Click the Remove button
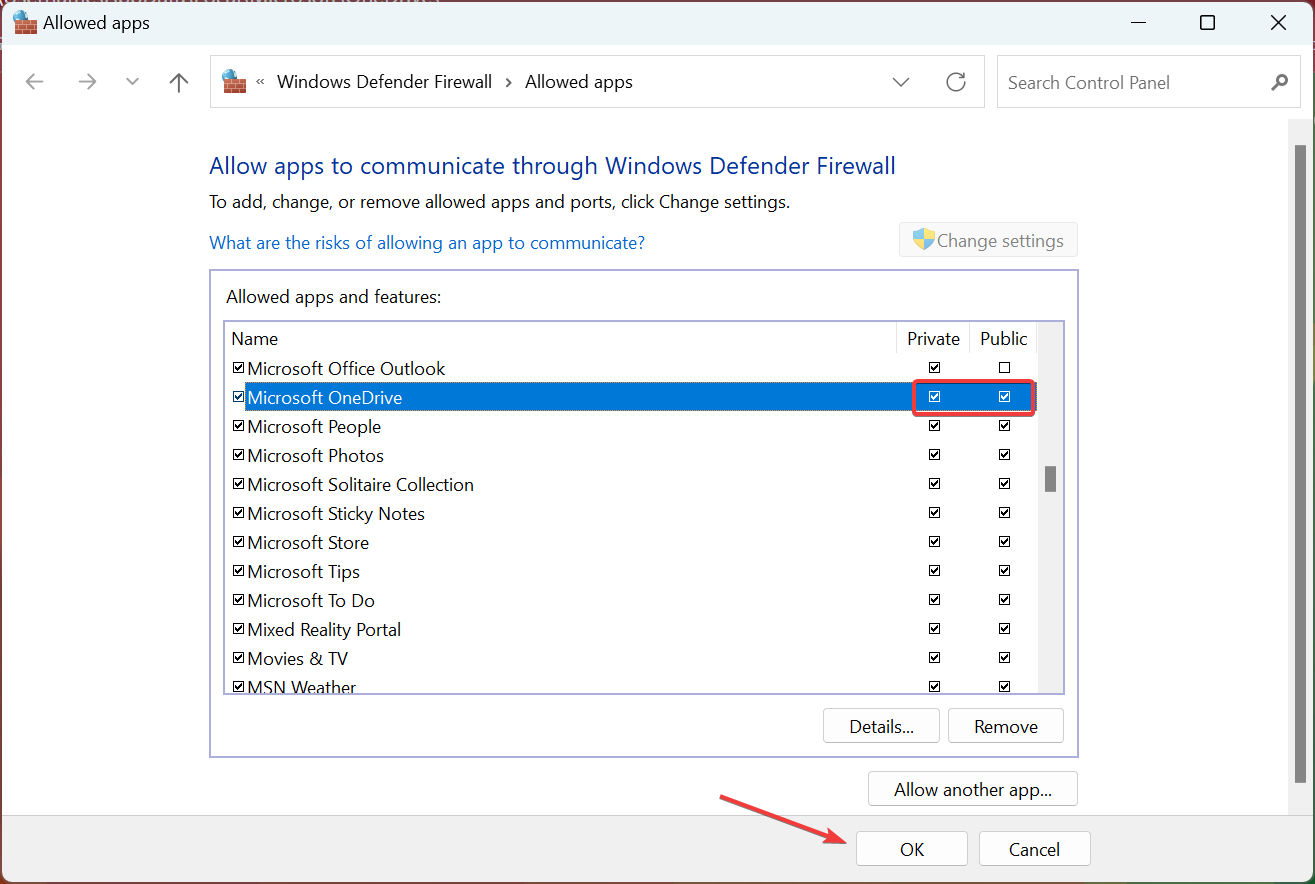 click(1006, 726)
